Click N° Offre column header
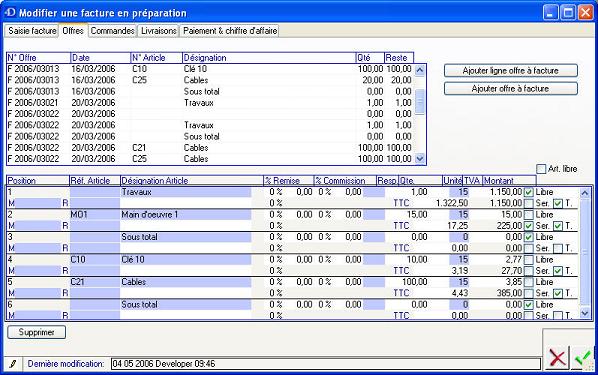 (39, 58)
